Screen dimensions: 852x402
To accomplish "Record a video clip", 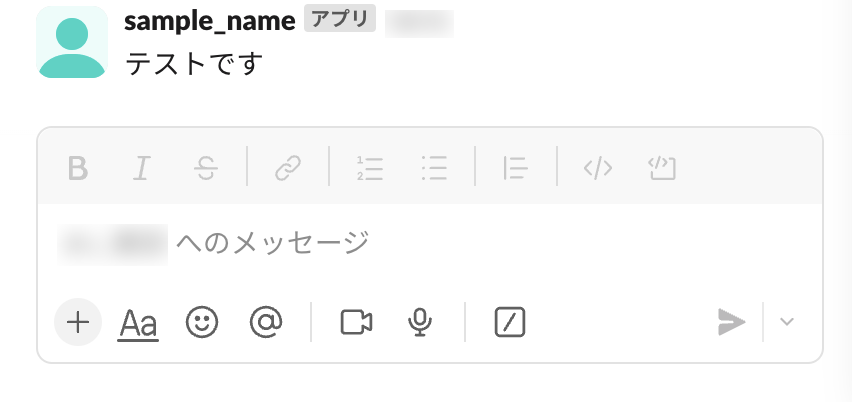I will click(356, 322).
